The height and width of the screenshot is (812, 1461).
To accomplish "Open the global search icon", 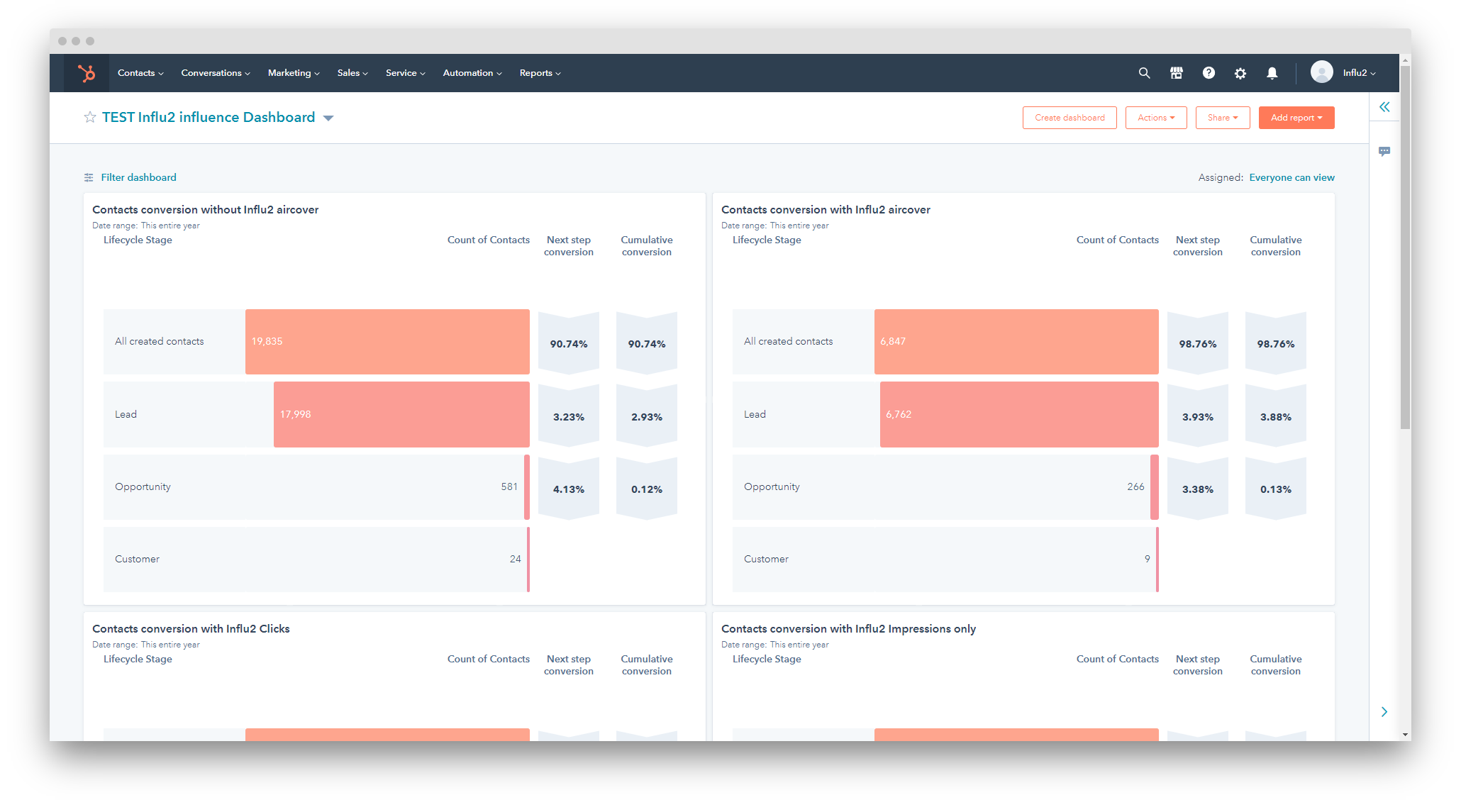I will click(x=1144, y=72).
